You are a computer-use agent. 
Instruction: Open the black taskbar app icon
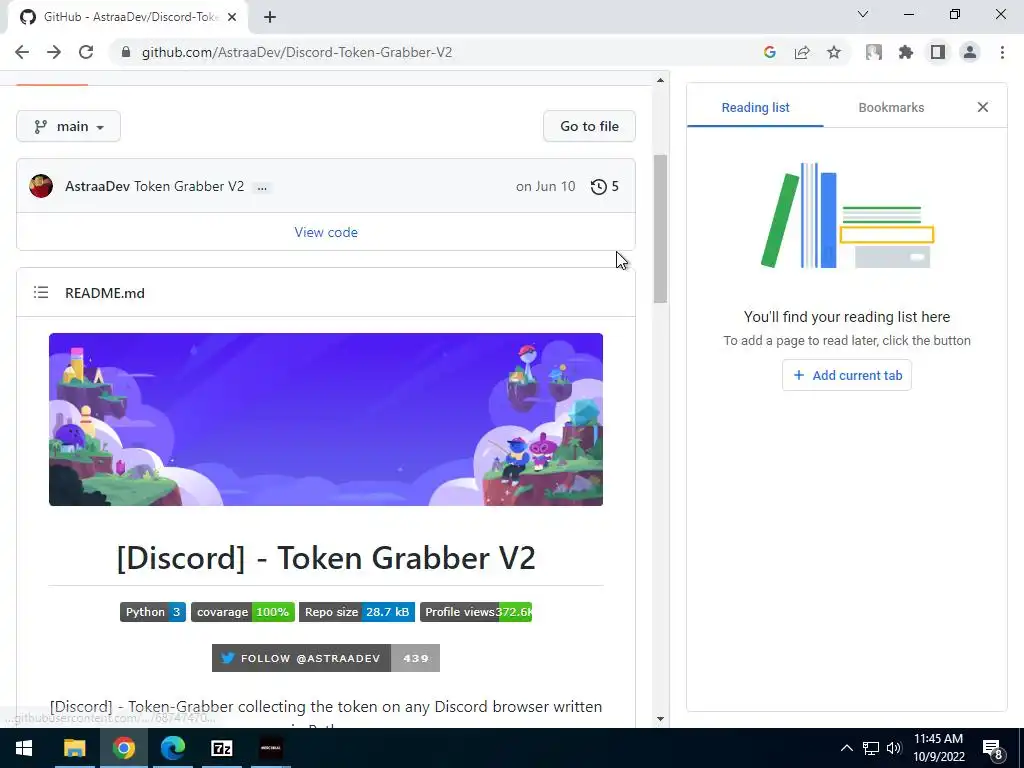pos(271,748)
